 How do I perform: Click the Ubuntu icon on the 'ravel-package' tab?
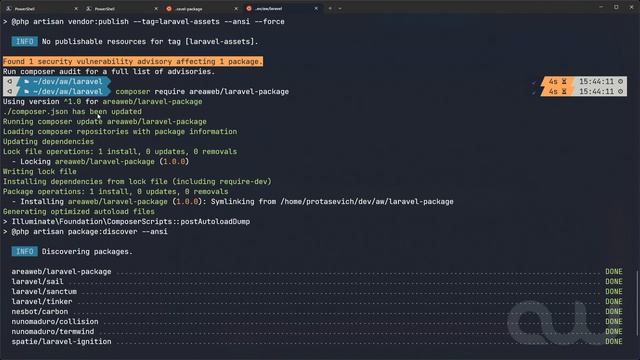169,9
